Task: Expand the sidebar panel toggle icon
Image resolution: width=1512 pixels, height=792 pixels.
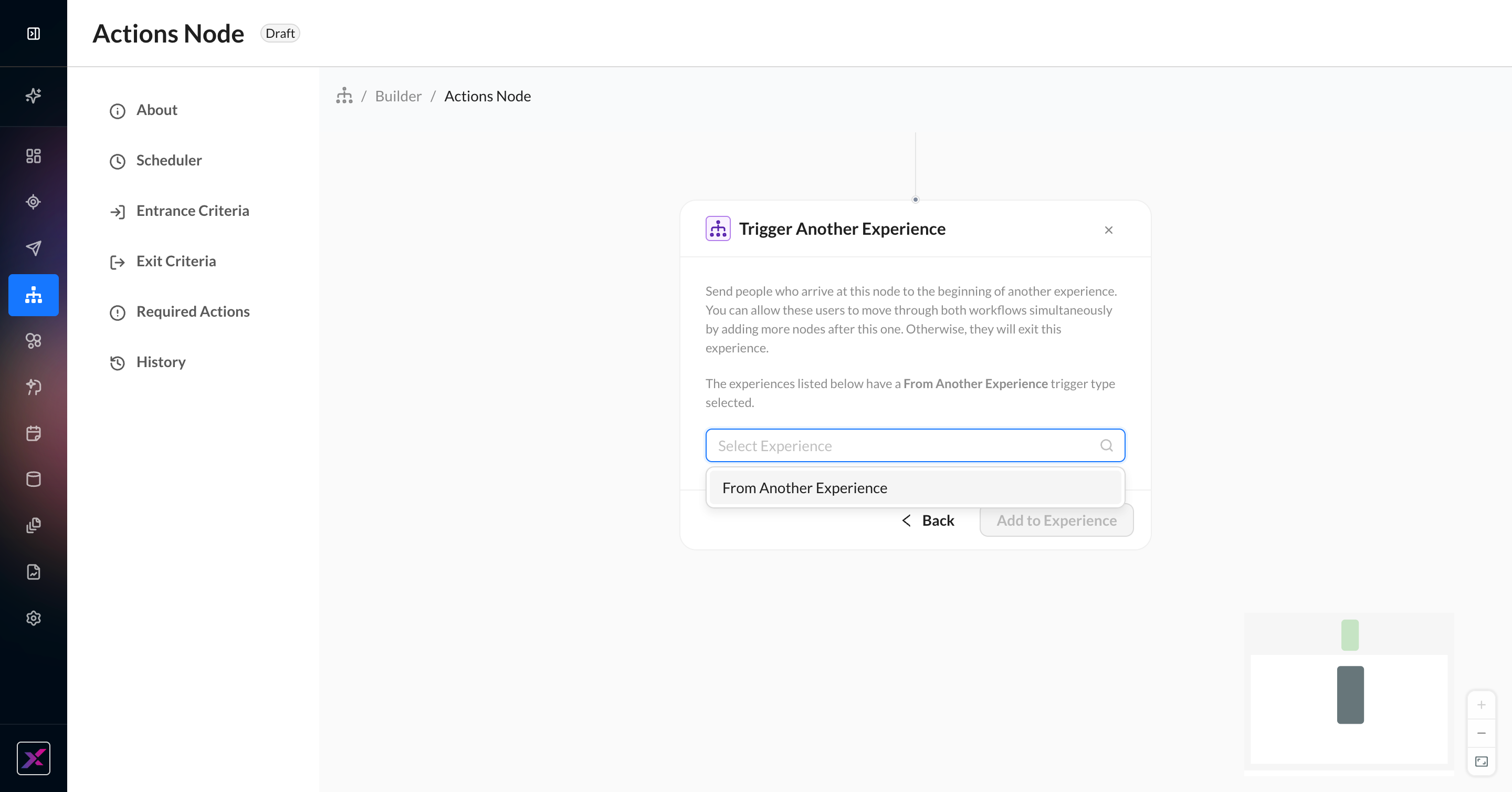Action: (x=34, y=34)
